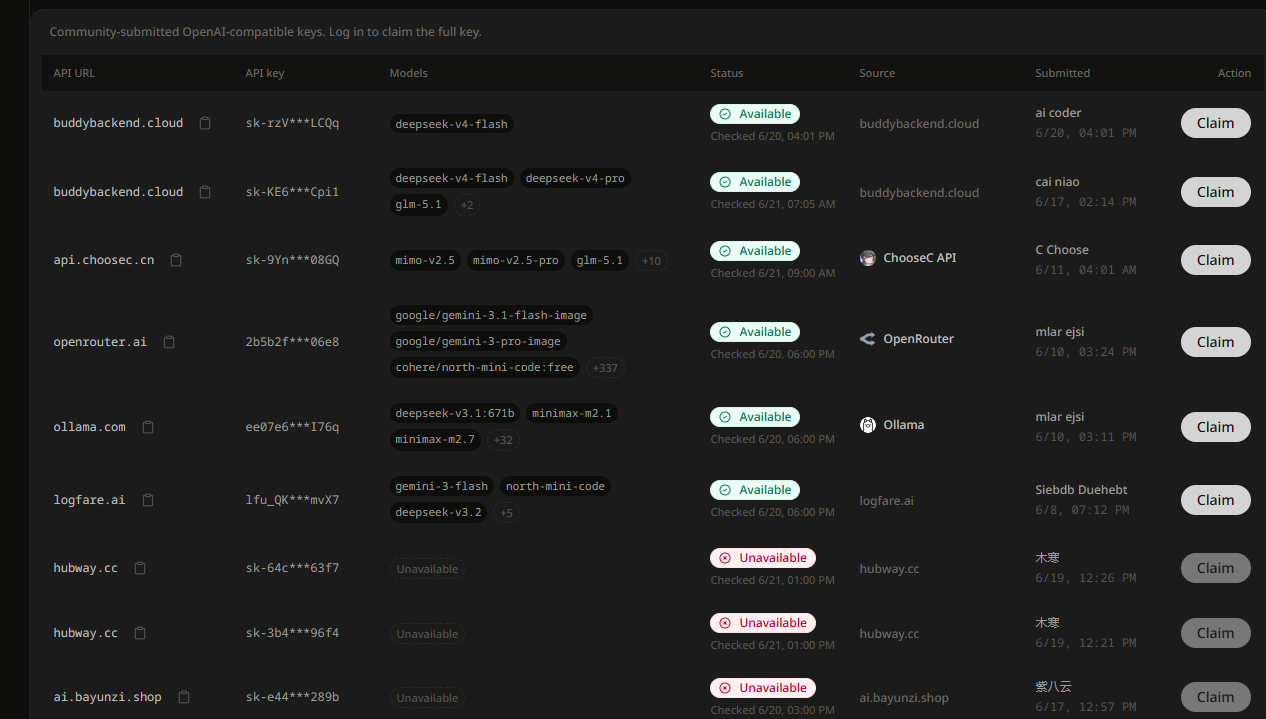Viewport: 1266px width, 719px height.
Task: Click the glm-5.1 tag in api.choosec.cn row
Action: point(600,260)
